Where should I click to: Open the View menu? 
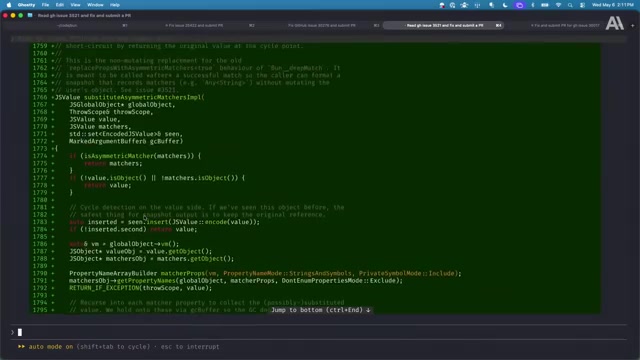tap(76, 5)
